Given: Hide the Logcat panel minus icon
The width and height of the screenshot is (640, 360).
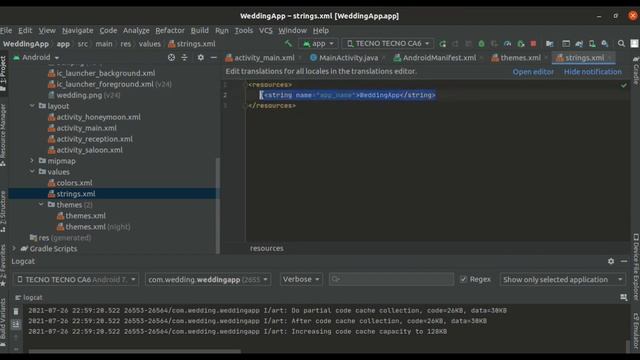Looking at the screenshot, I should coord(624,261).
